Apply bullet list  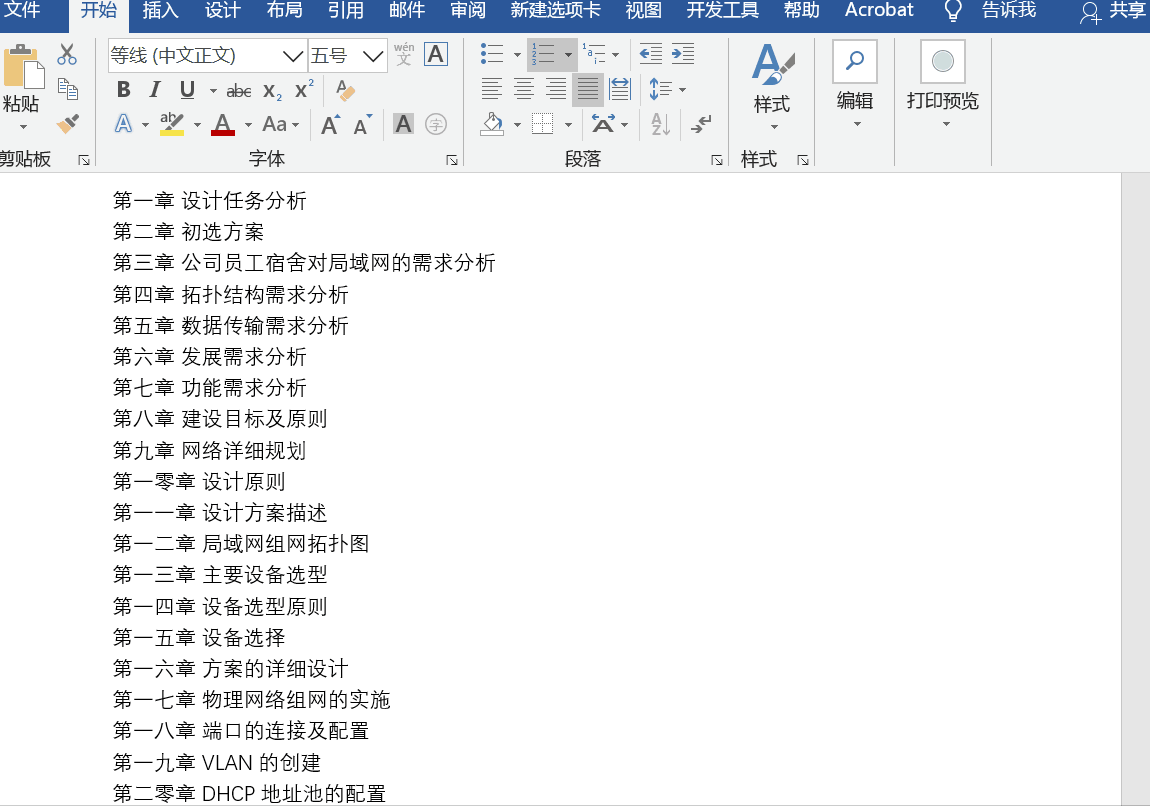tap(491, 54)
